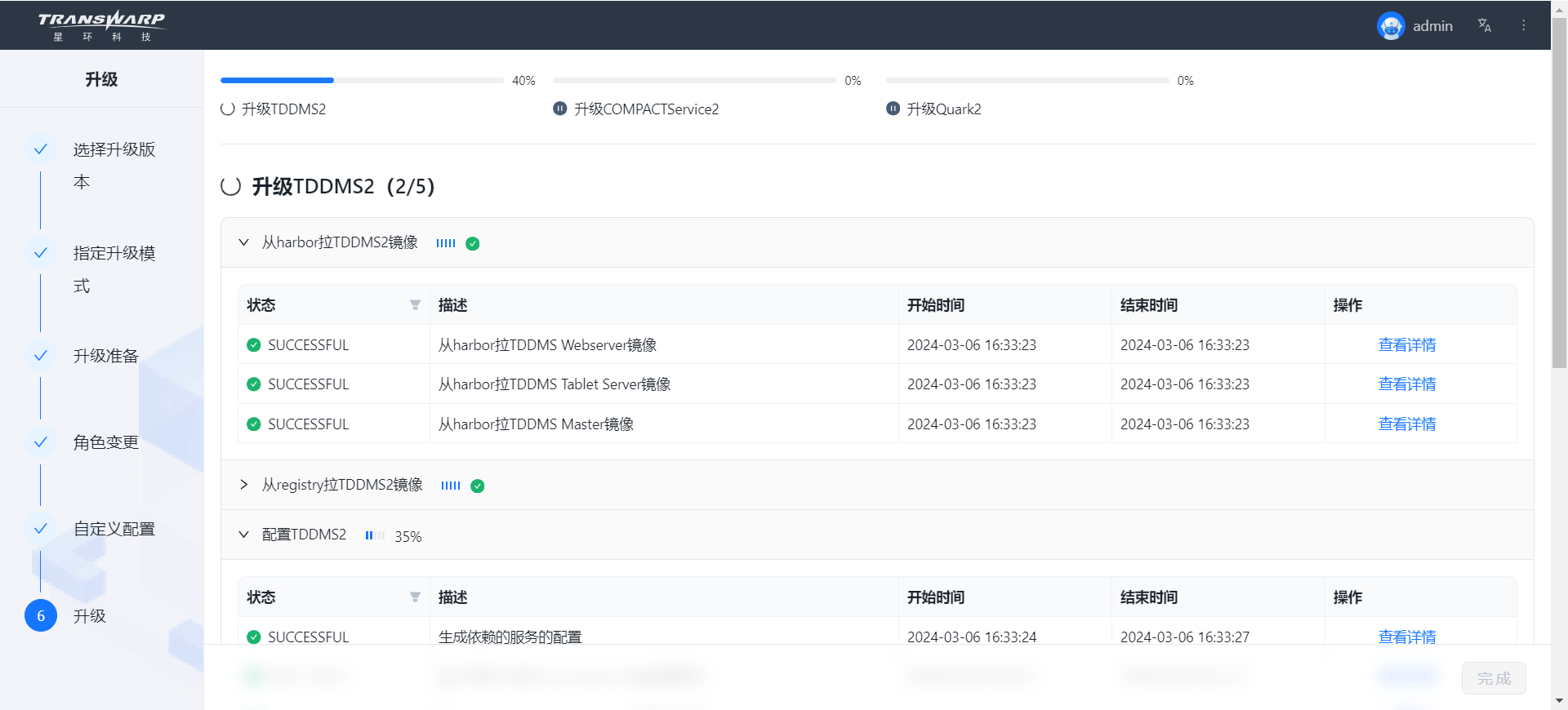
Task: Go to the 选择升级版本 step
Action: [x=114, y=166]
